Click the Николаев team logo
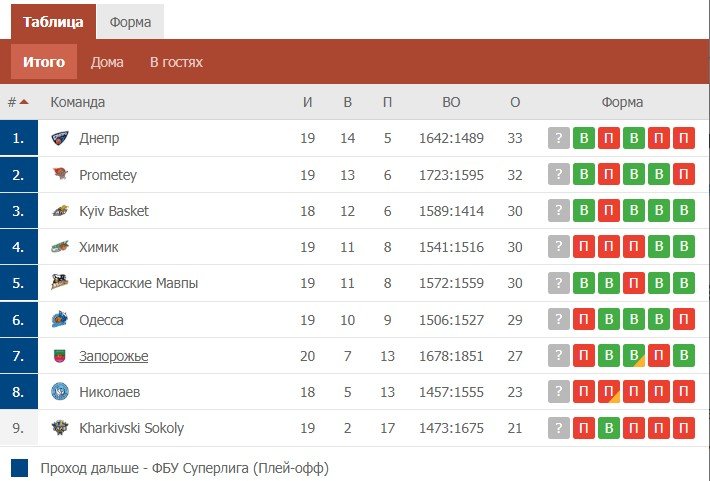 coord(60,392)
